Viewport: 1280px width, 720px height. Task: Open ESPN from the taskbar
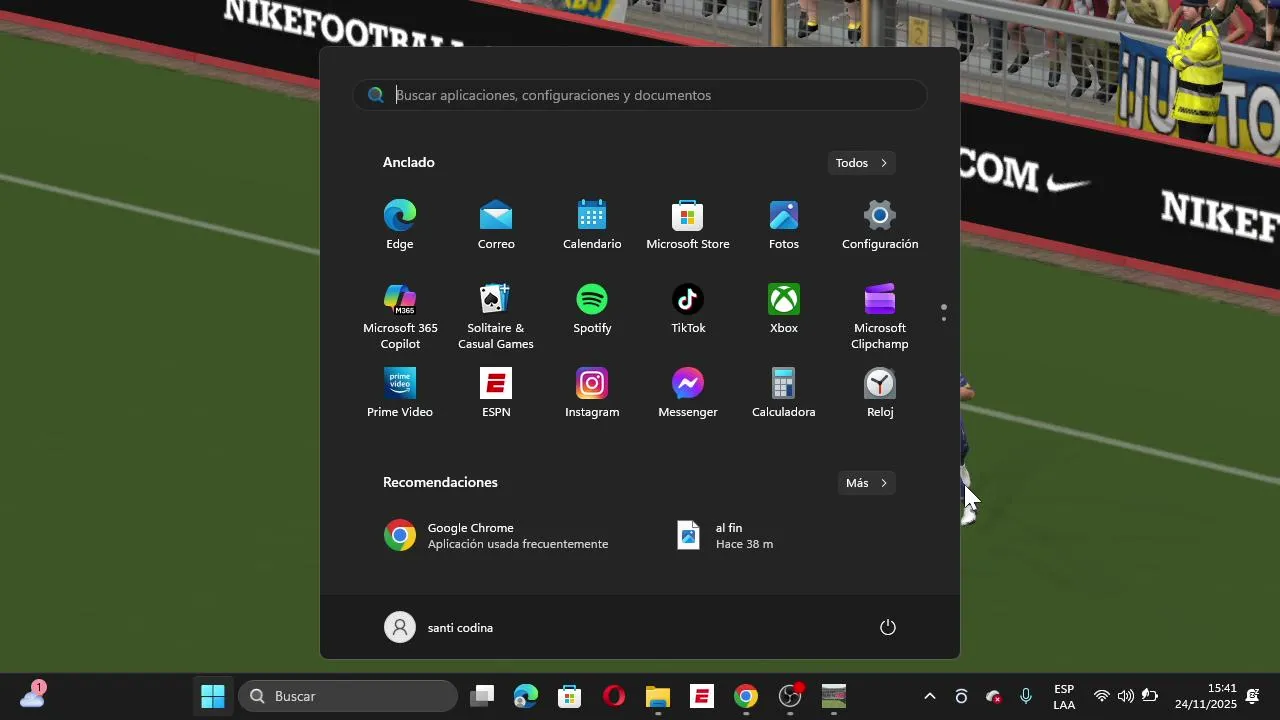[x=702, y=696]
